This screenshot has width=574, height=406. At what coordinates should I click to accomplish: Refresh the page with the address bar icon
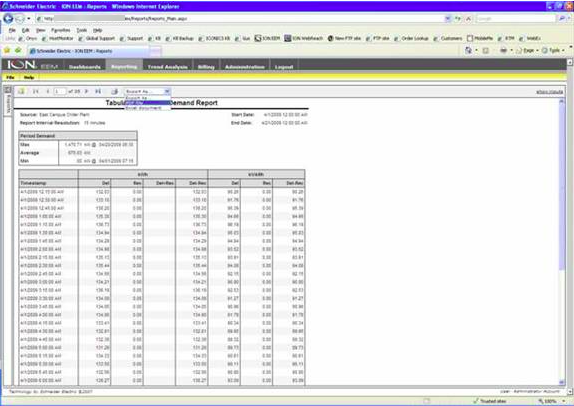click(x=458, y=18)
